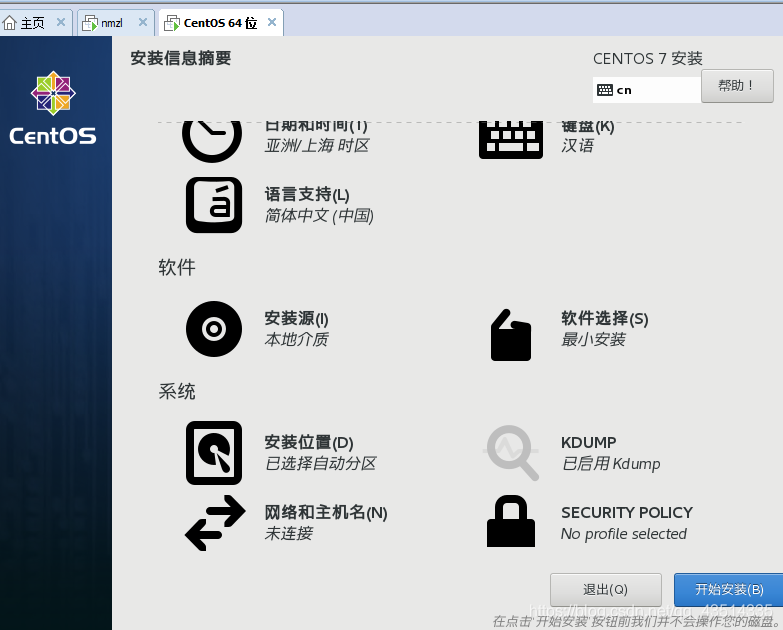Click the 汉语 keyboard value

[578, 146]
